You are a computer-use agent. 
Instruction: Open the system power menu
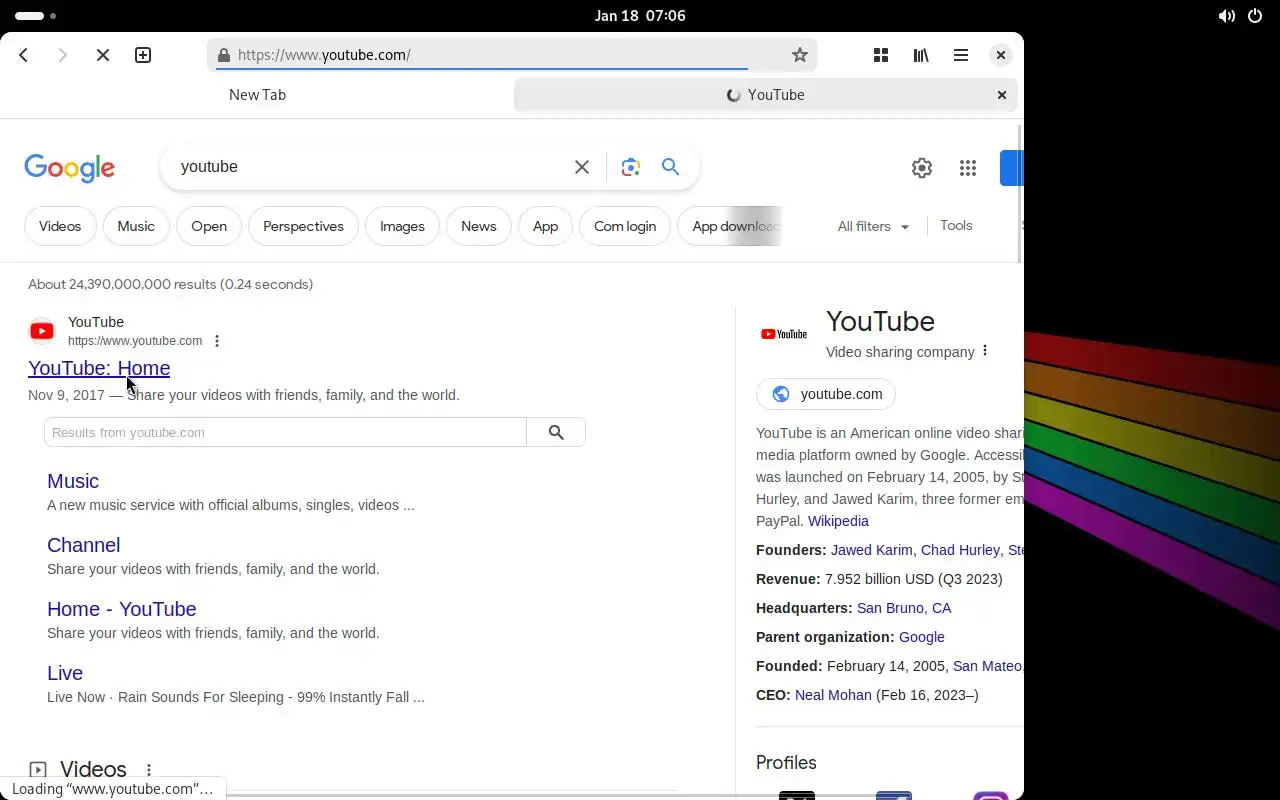[x=1255, y=16]
